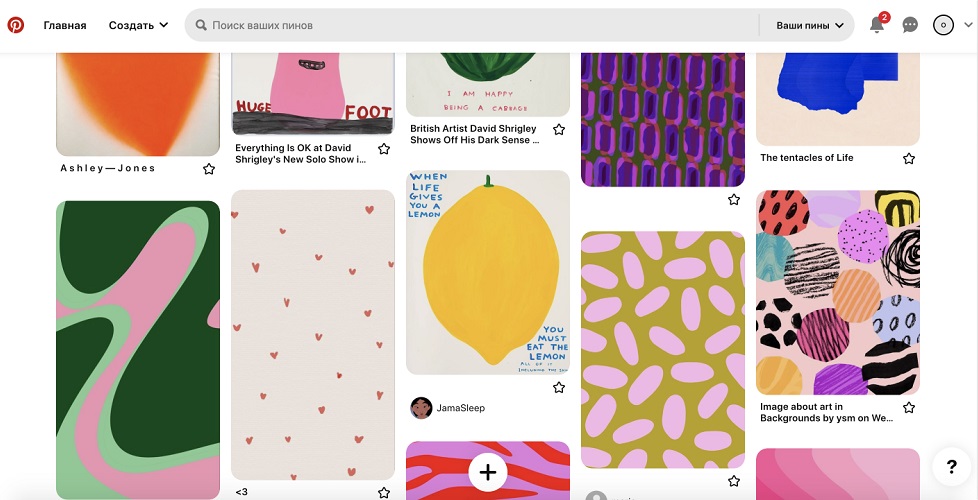Open Everything Is OK at David Shrigley link
This screenshot has width=978, height=500.
click(300, 153)
